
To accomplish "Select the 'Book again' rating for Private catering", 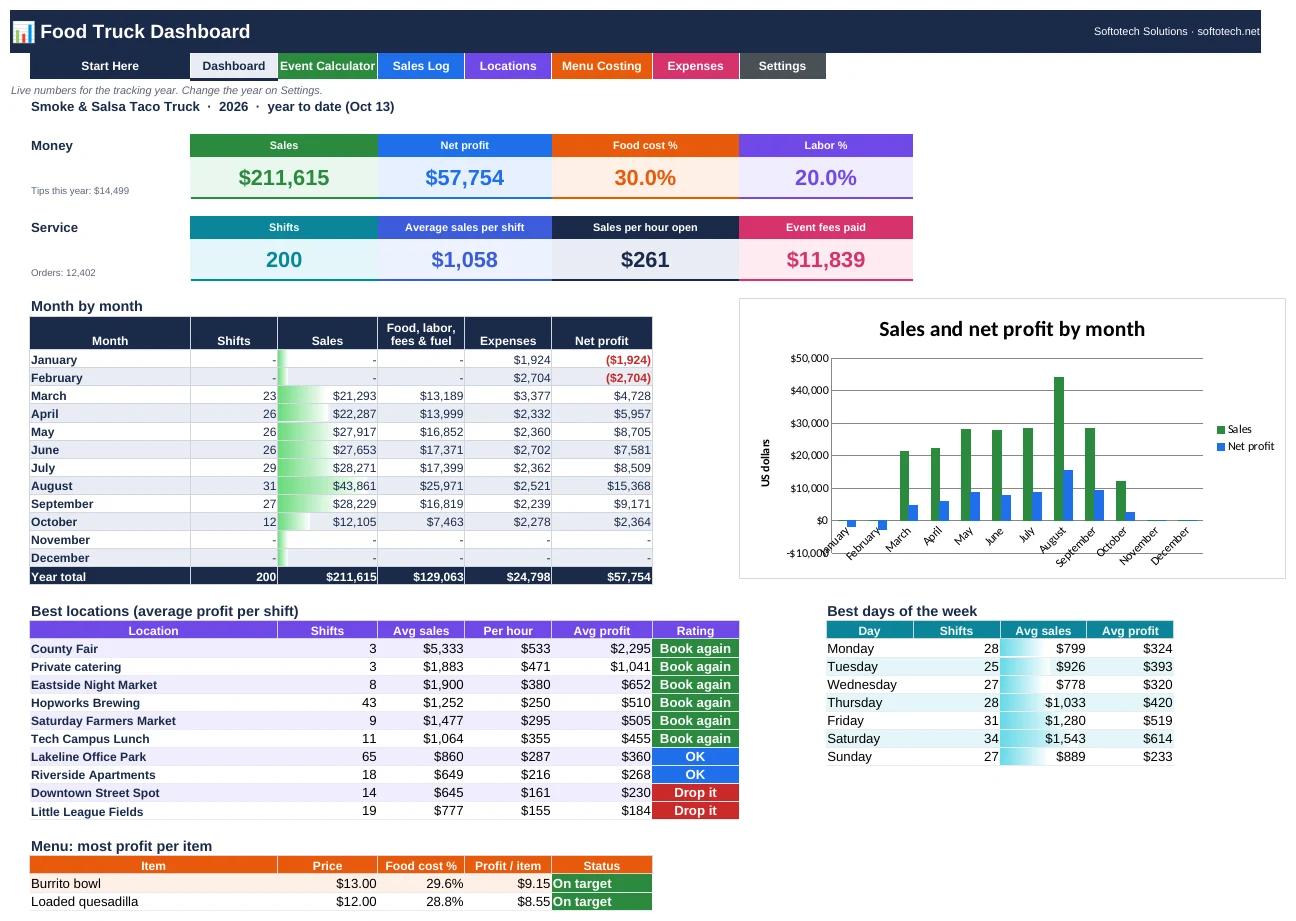I will pyautogui.click(x=695, y=667).
